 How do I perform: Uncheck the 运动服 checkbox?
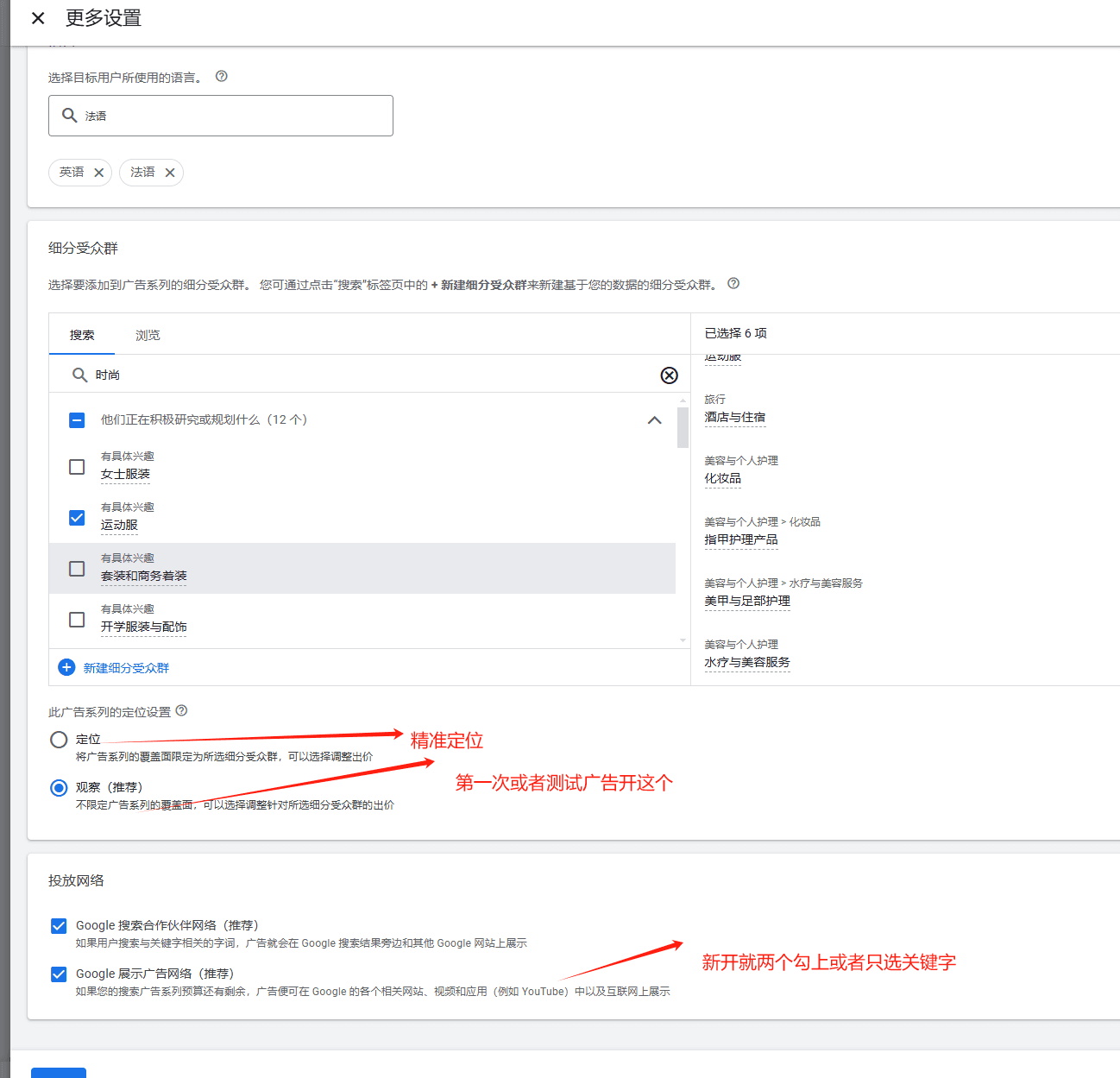click(77, 518)
